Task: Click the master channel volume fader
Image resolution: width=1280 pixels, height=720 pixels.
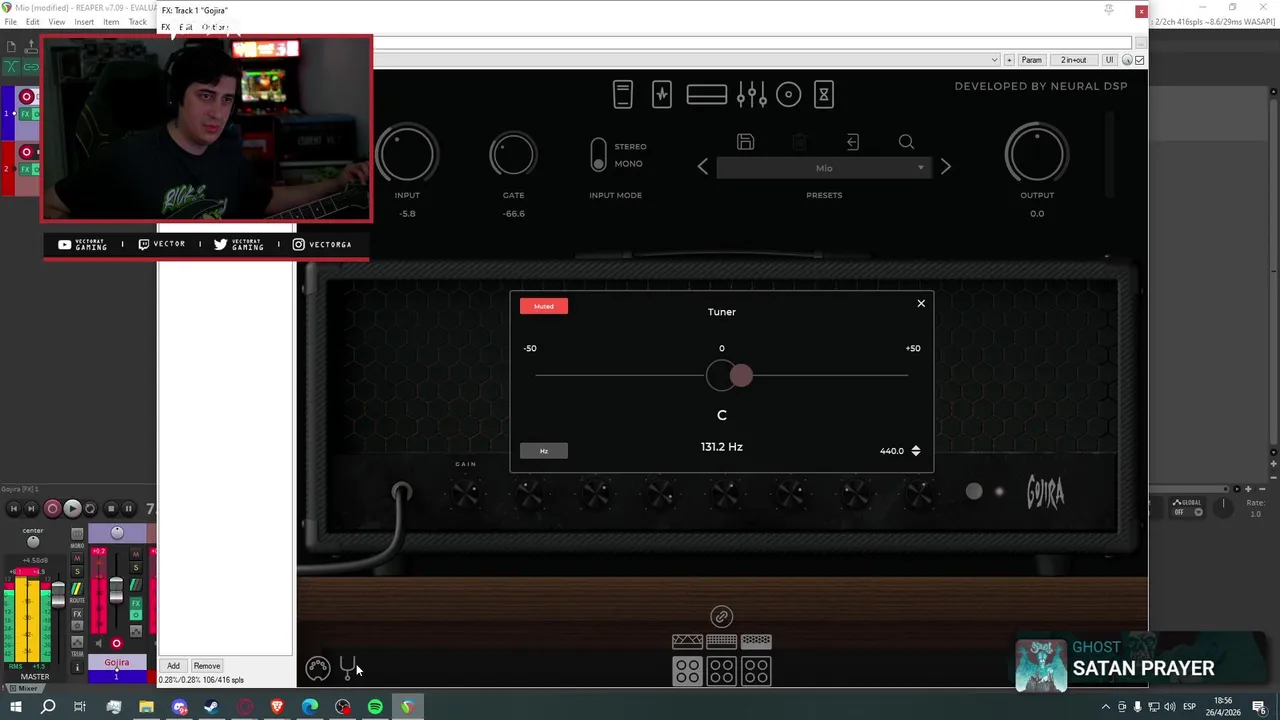Action: 58,595
